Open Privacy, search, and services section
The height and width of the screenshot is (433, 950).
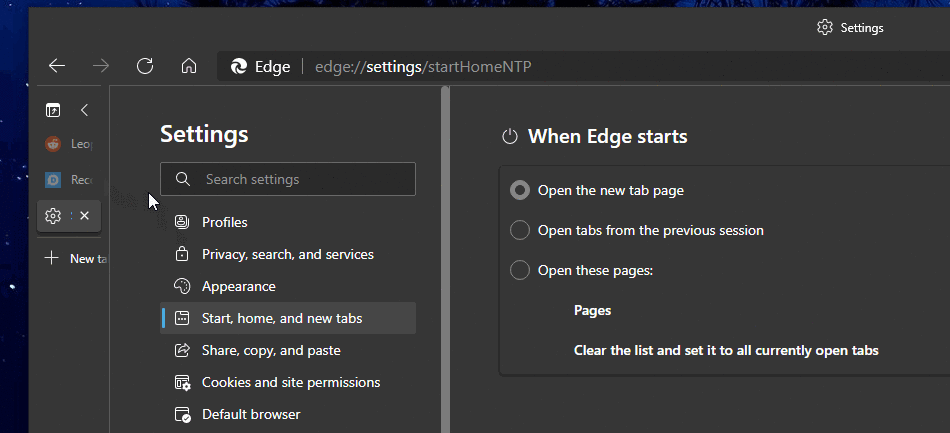pyautogui.click(x=288, y=254)
